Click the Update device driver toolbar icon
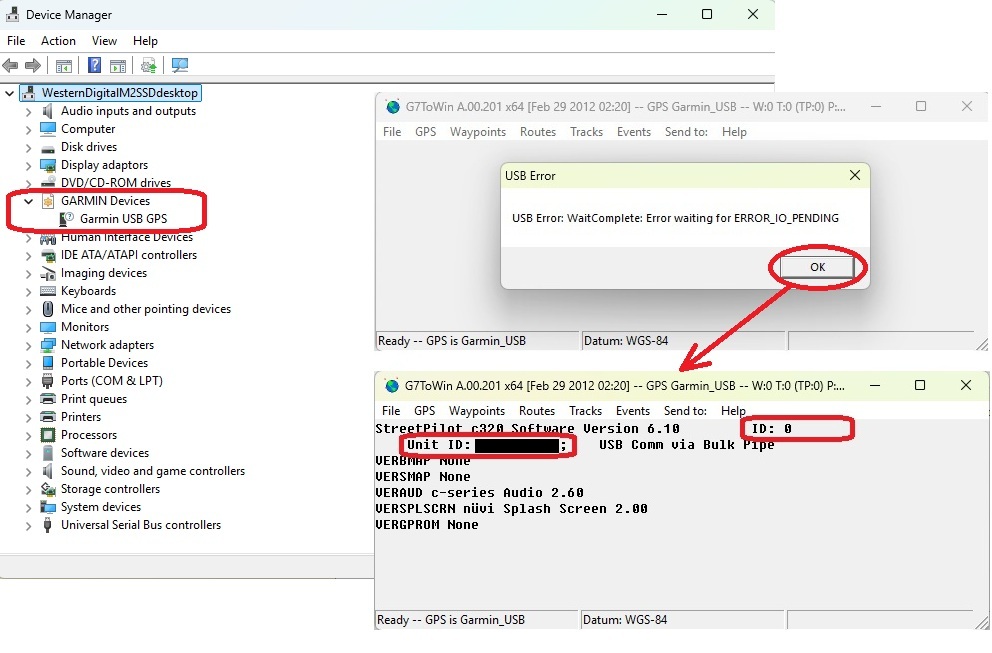 (149, 65)
